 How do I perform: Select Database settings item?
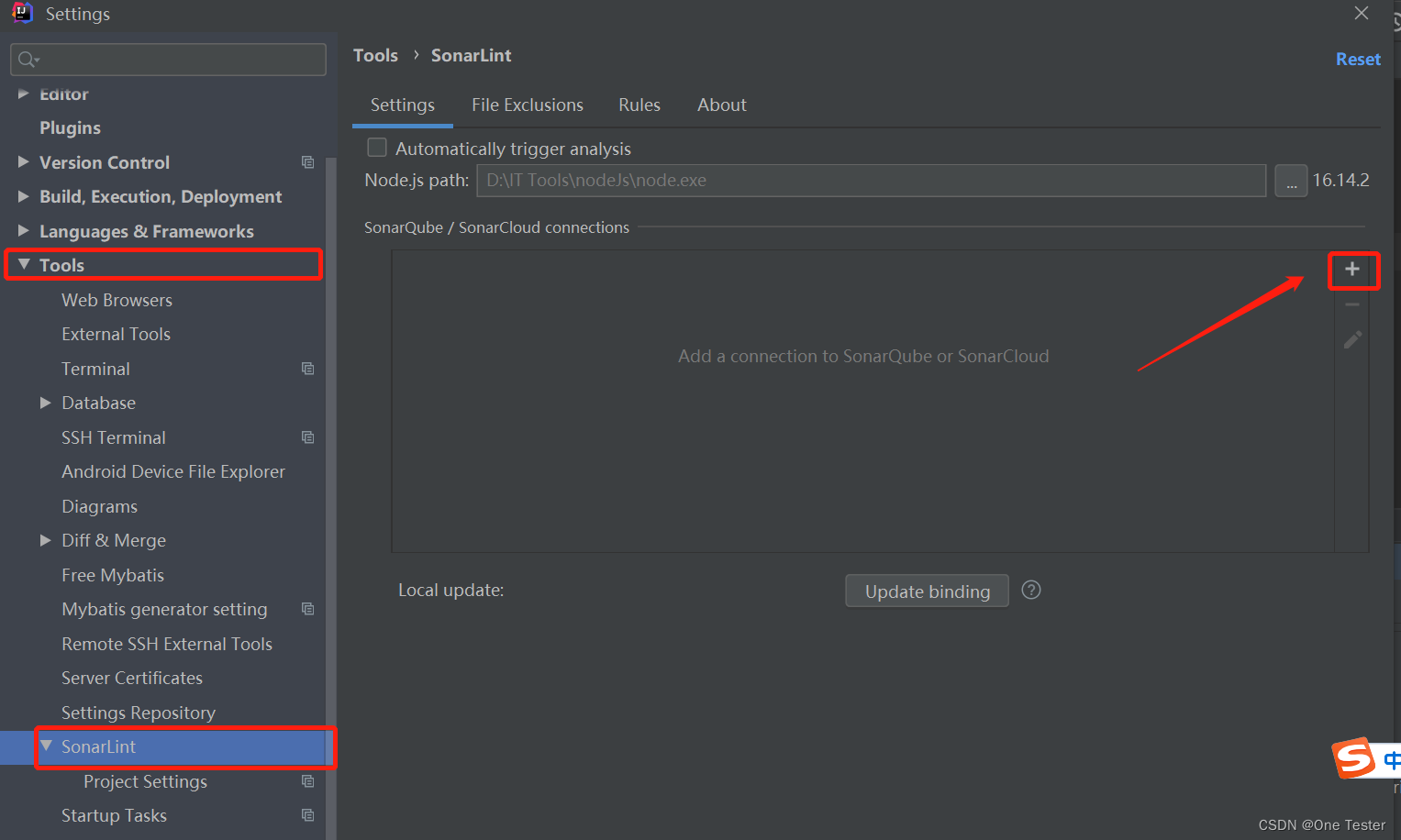tap(98, 403)
